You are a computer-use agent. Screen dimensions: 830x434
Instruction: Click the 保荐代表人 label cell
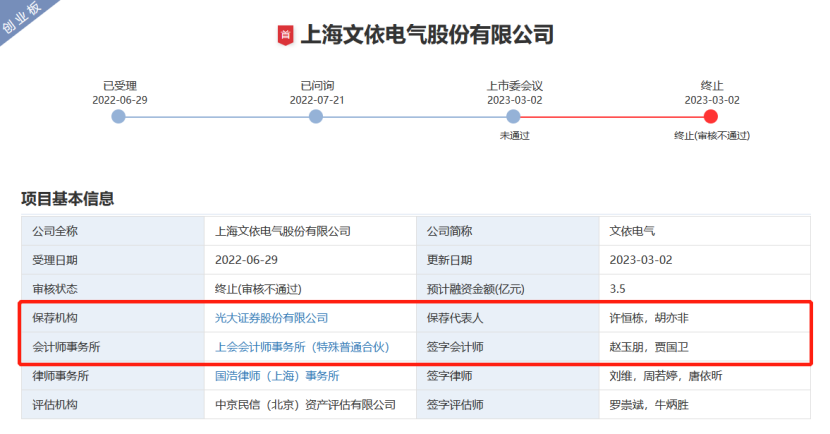pos(508,318)
